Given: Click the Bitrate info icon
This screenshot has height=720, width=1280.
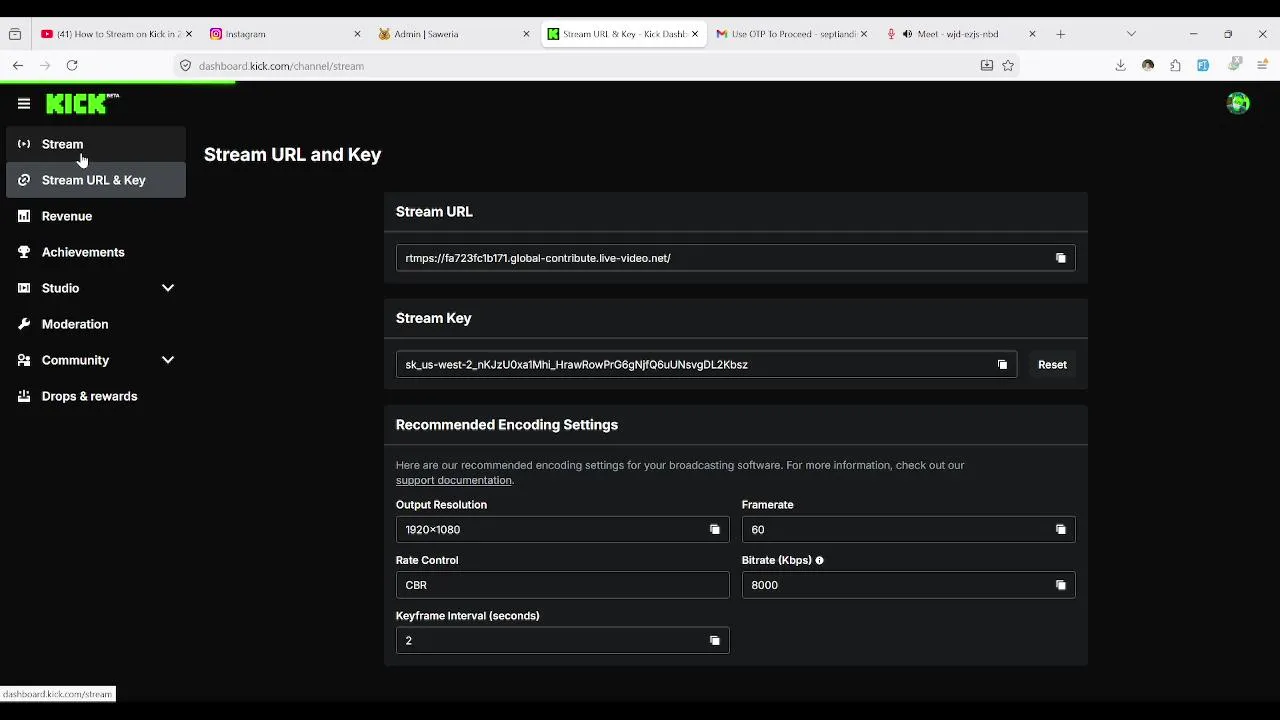Looking at the screenshot, I should pyautogui.click(x=819, y=561).
